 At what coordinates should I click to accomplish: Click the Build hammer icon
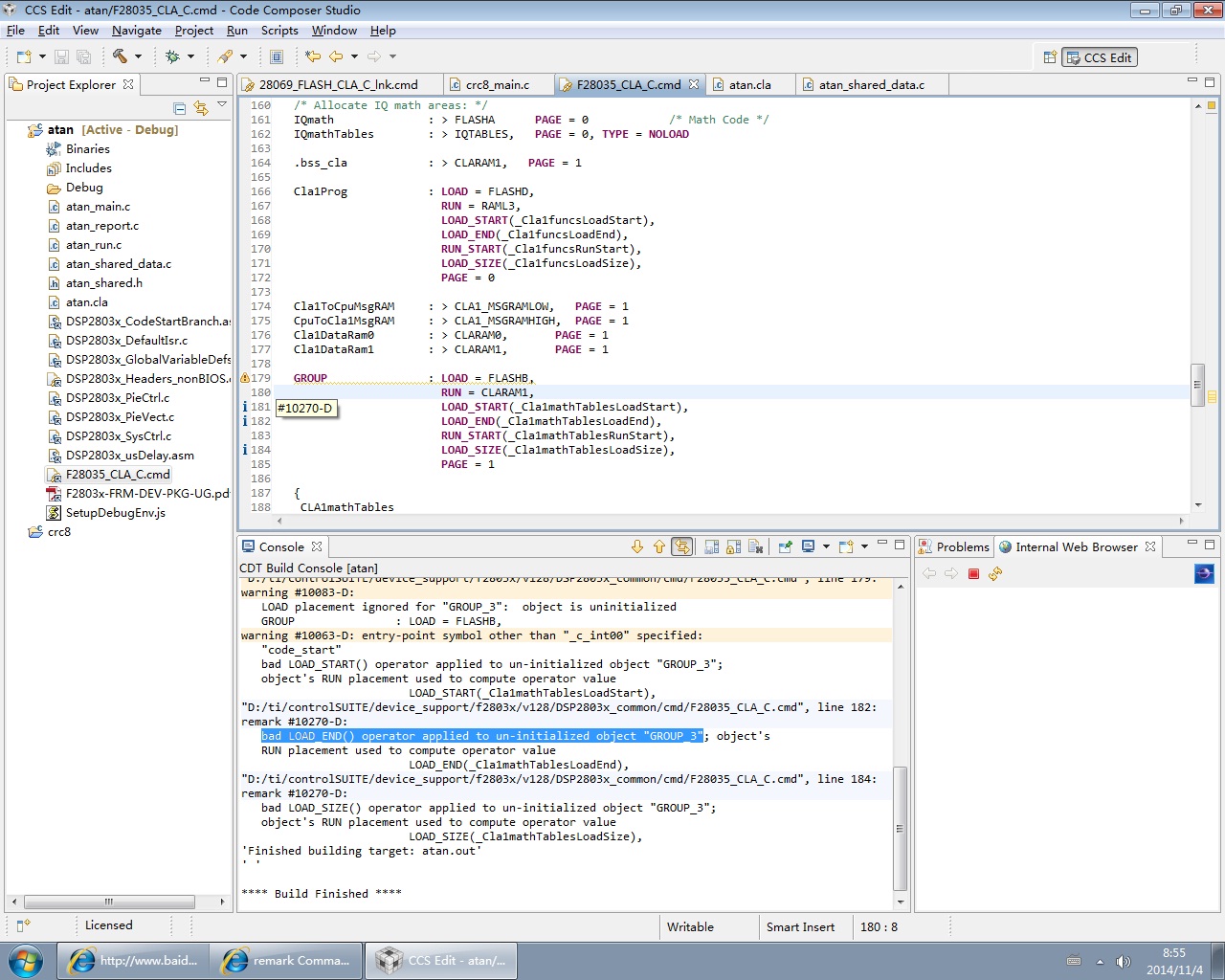[x=120, y=56]
